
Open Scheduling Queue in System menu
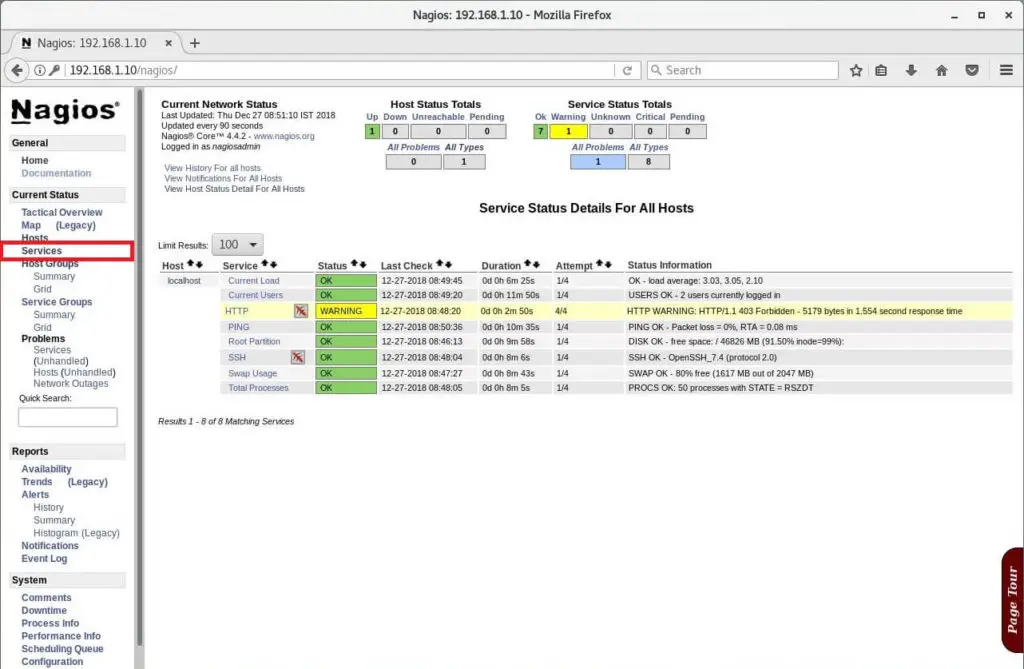click(62, 649)
